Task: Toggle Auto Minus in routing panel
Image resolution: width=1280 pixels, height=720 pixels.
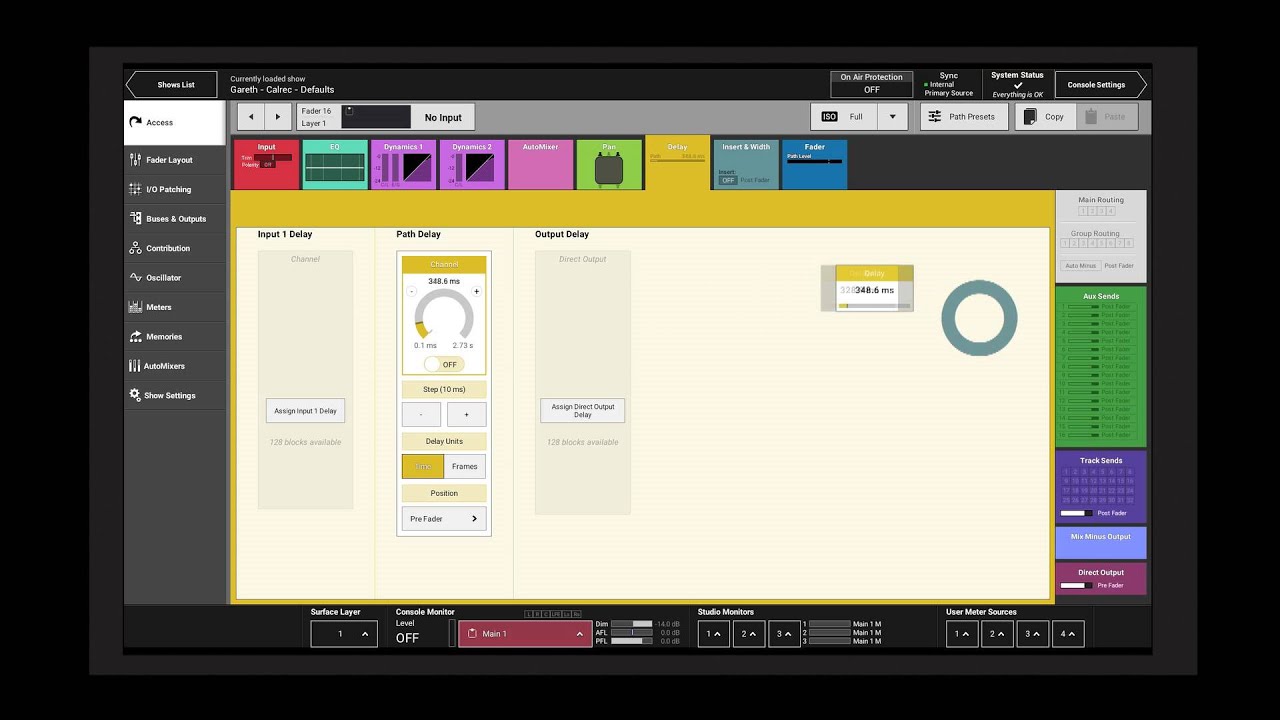Action: pos(1080,266)
